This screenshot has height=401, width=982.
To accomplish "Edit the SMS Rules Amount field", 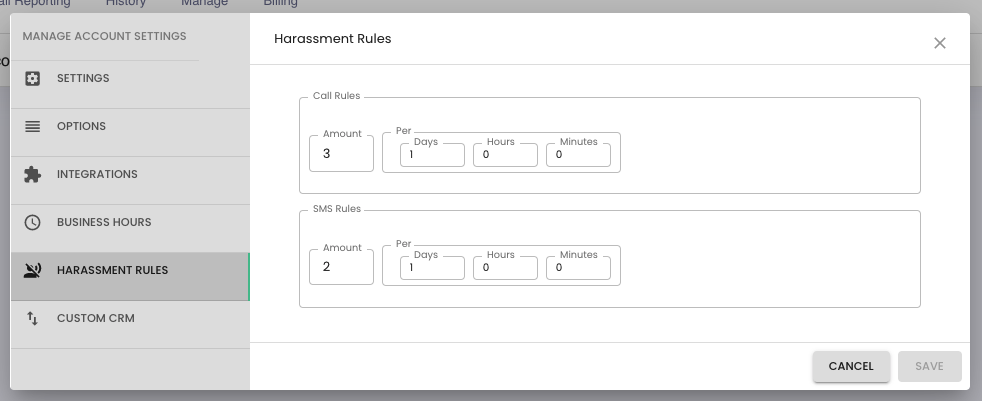I will [x=341, y=267].
